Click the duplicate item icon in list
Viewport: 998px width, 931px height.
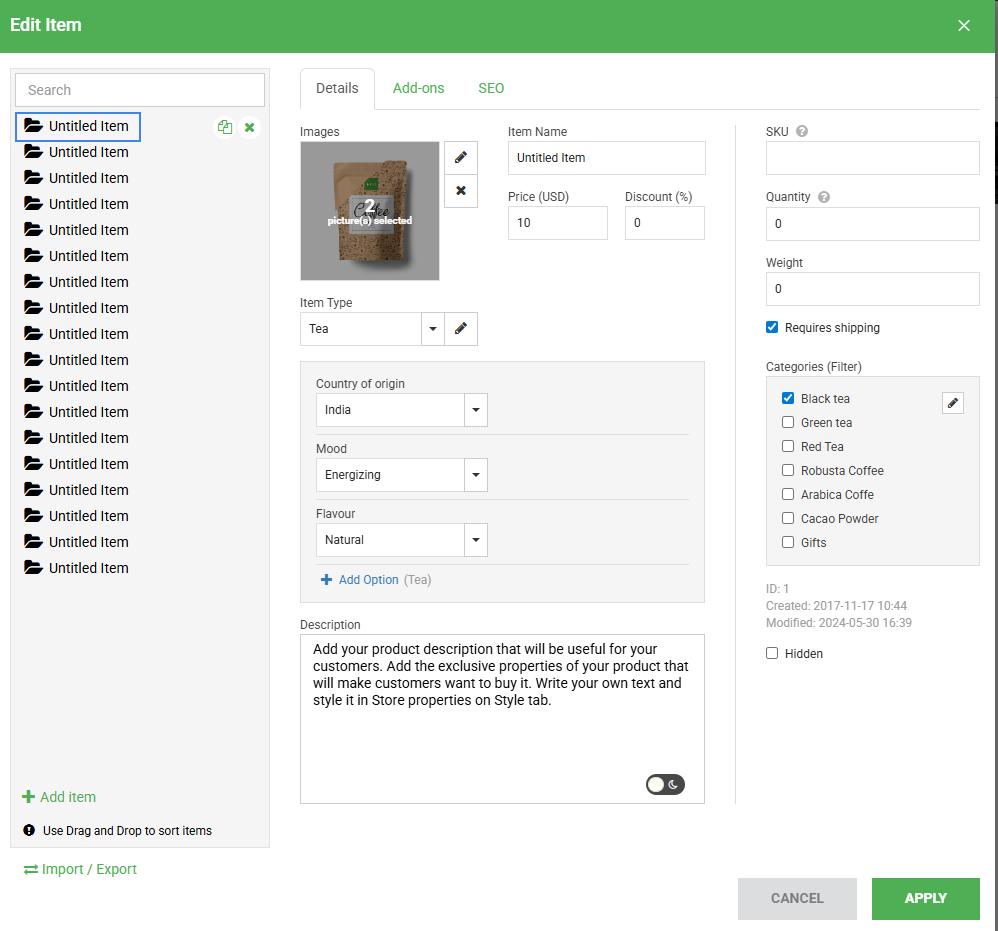point(225,127)
